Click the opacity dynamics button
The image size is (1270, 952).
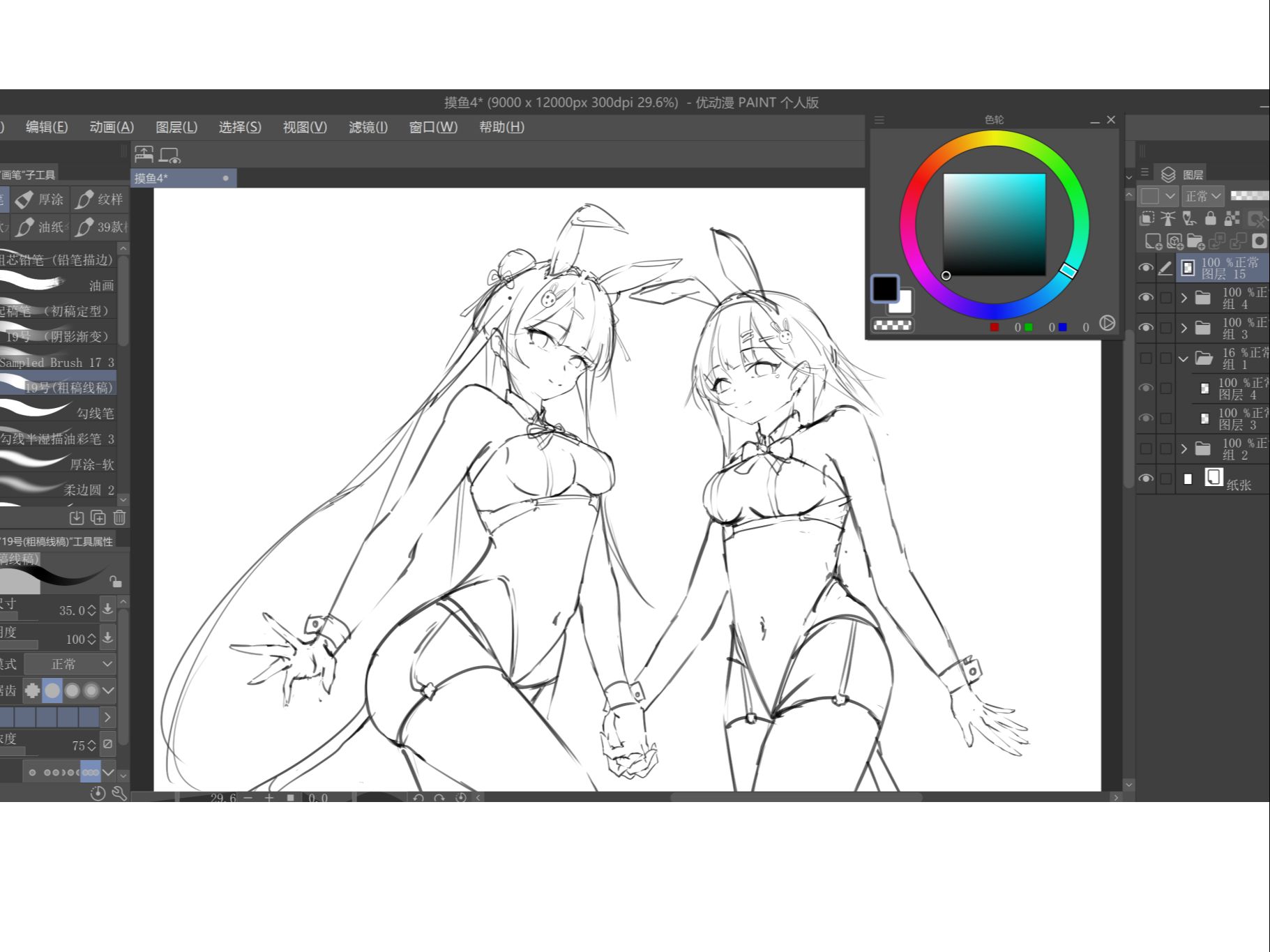tap(107, 637)
